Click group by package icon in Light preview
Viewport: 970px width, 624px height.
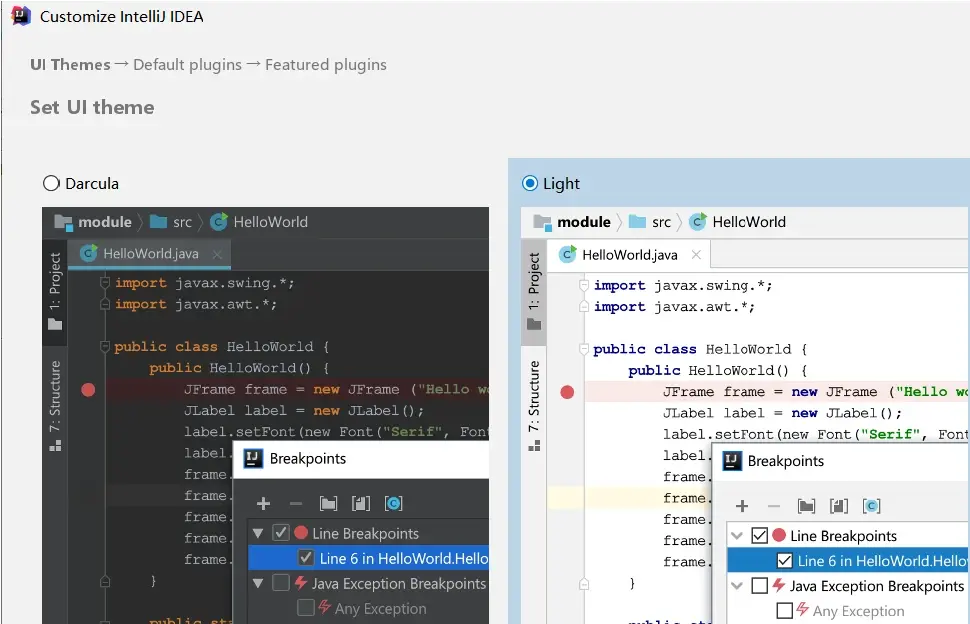point(807,506)
